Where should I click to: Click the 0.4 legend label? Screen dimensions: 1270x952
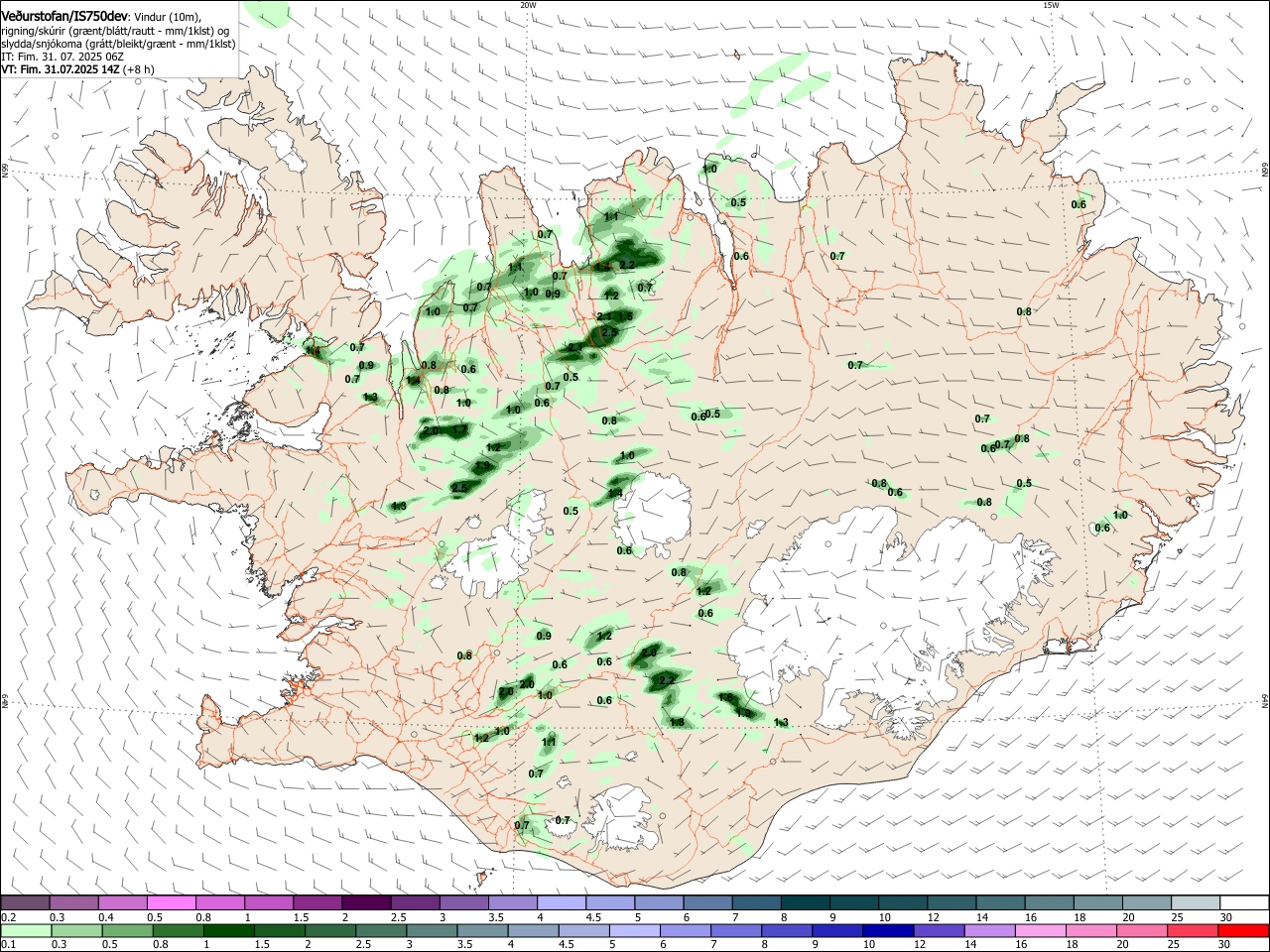[x=106, y=917]
